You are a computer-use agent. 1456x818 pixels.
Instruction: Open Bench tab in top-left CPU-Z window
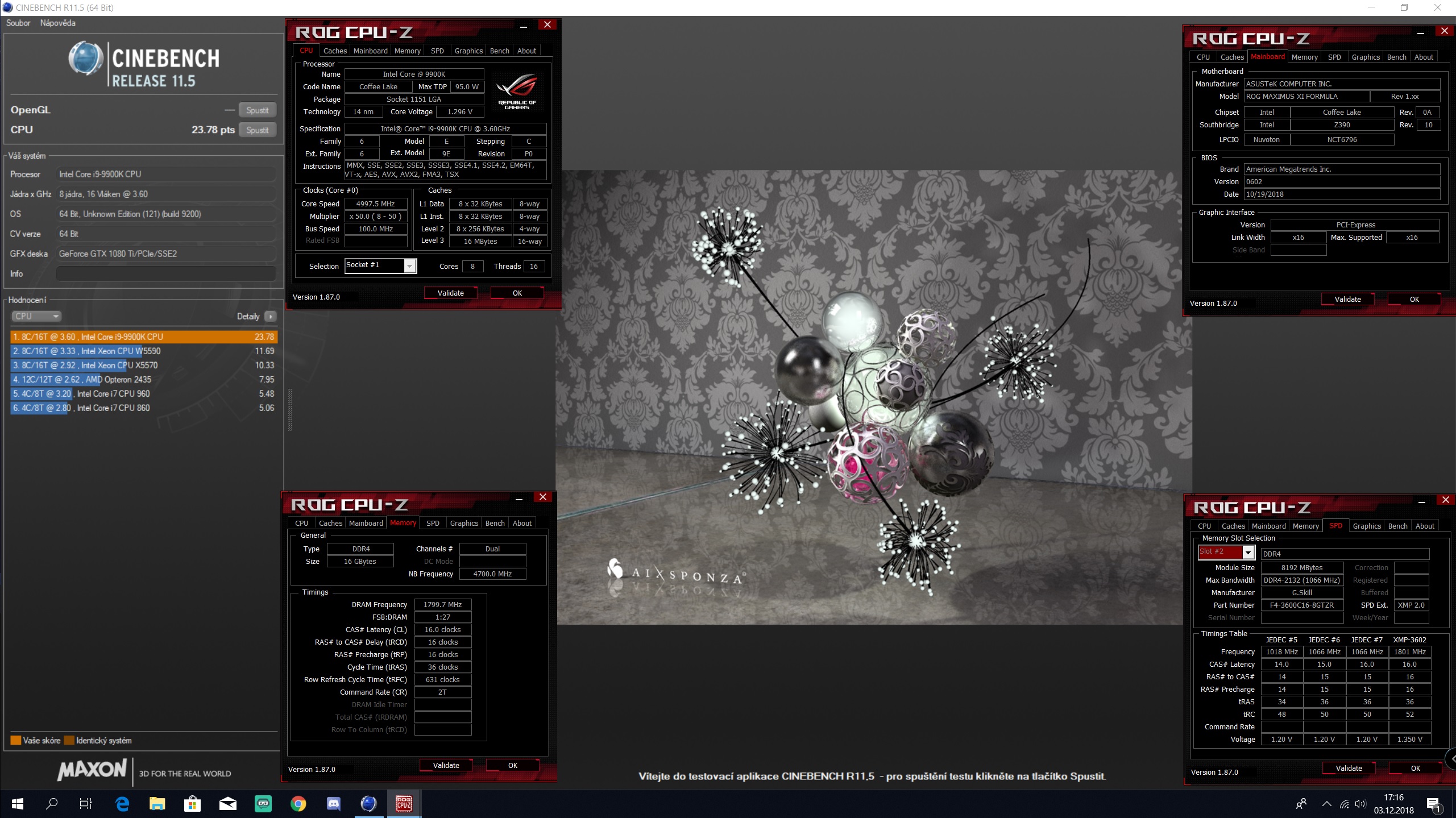coord(499,51)
